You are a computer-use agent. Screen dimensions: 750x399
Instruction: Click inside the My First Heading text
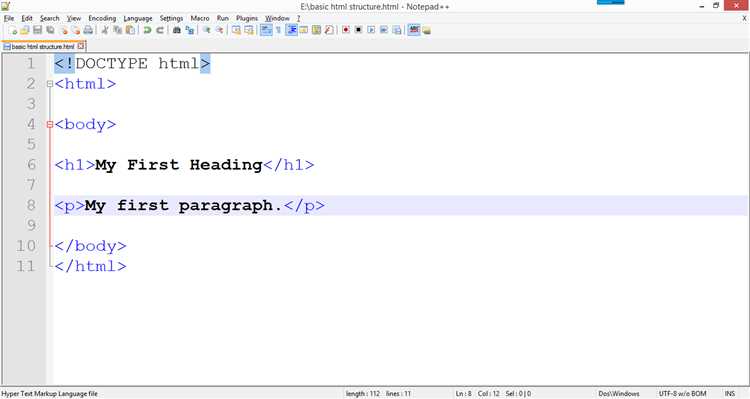pos(178,165)
